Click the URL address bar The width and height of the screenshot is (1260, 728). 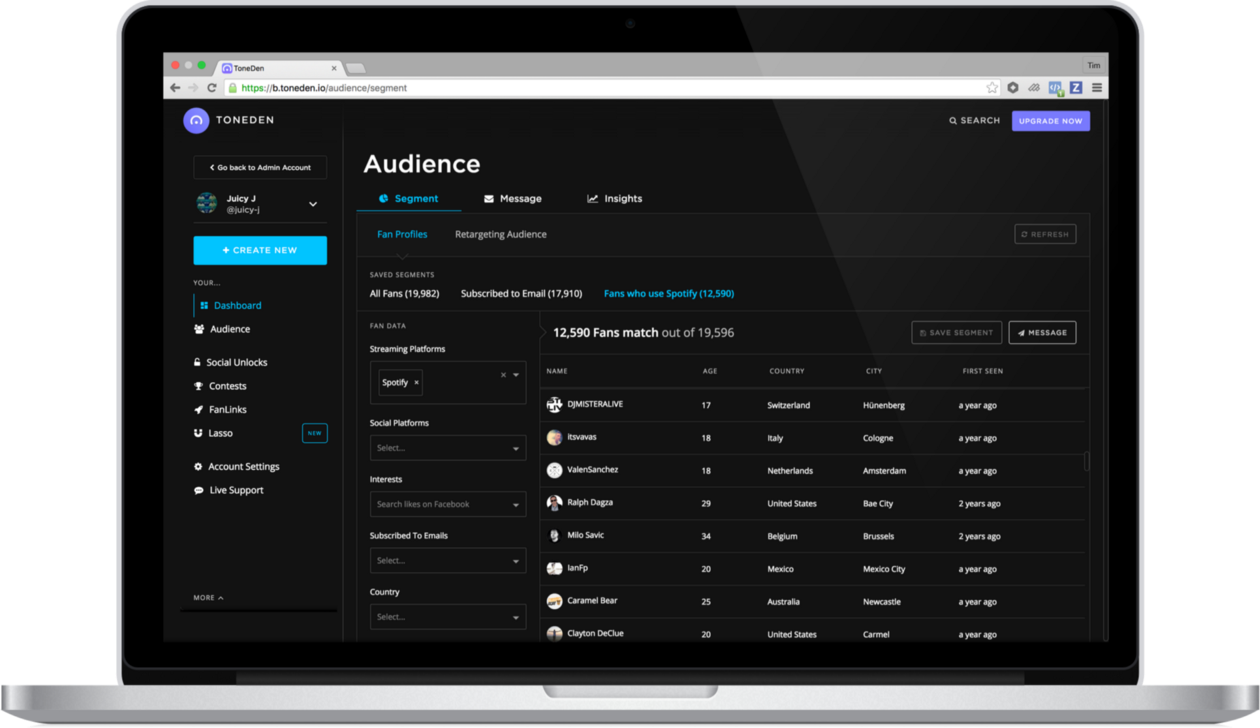[x=613, y=88]
